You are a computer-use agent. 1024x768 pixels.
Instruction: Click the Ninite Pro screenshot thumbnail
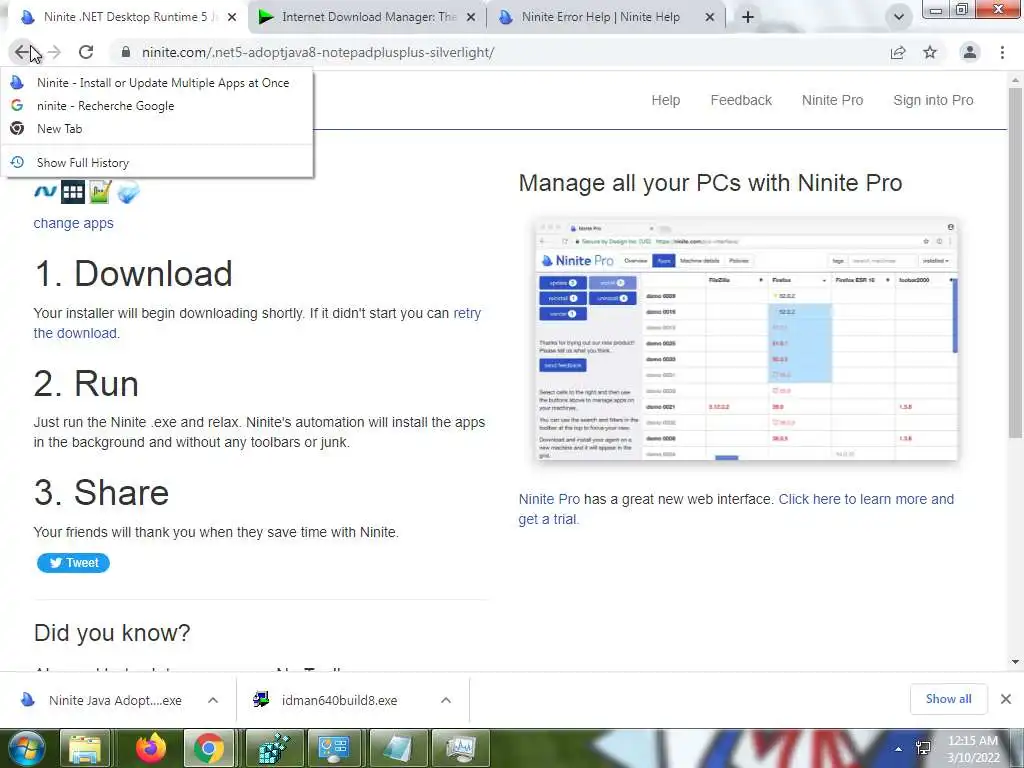tap(746, 340)
